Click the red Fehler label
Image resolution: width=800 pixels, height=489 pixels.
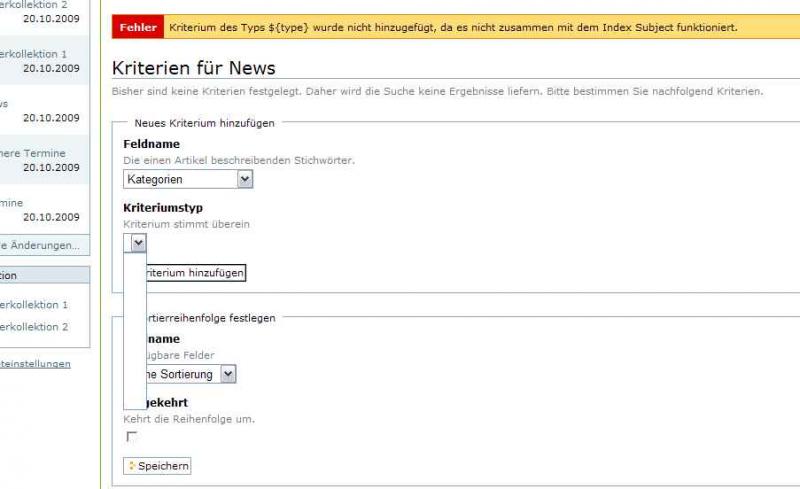point(138,27)
